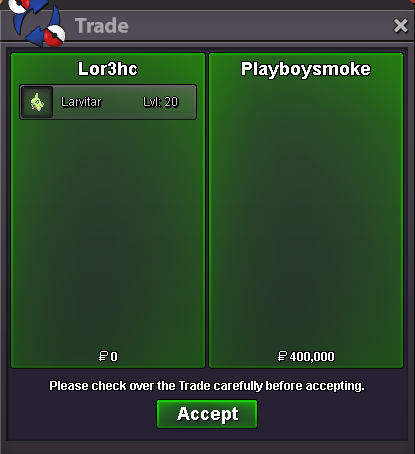
Task: Click the red Pokeball in the Trade logo
Action: [x=55, y=35]
